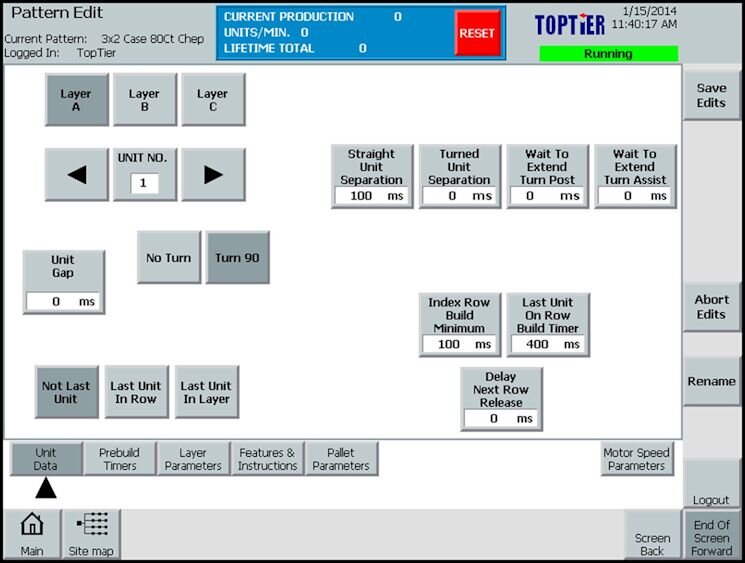Viewport: 745px width, 563px height.
Task: Open Motor Speed Parameters
Action: click(636, 459)
